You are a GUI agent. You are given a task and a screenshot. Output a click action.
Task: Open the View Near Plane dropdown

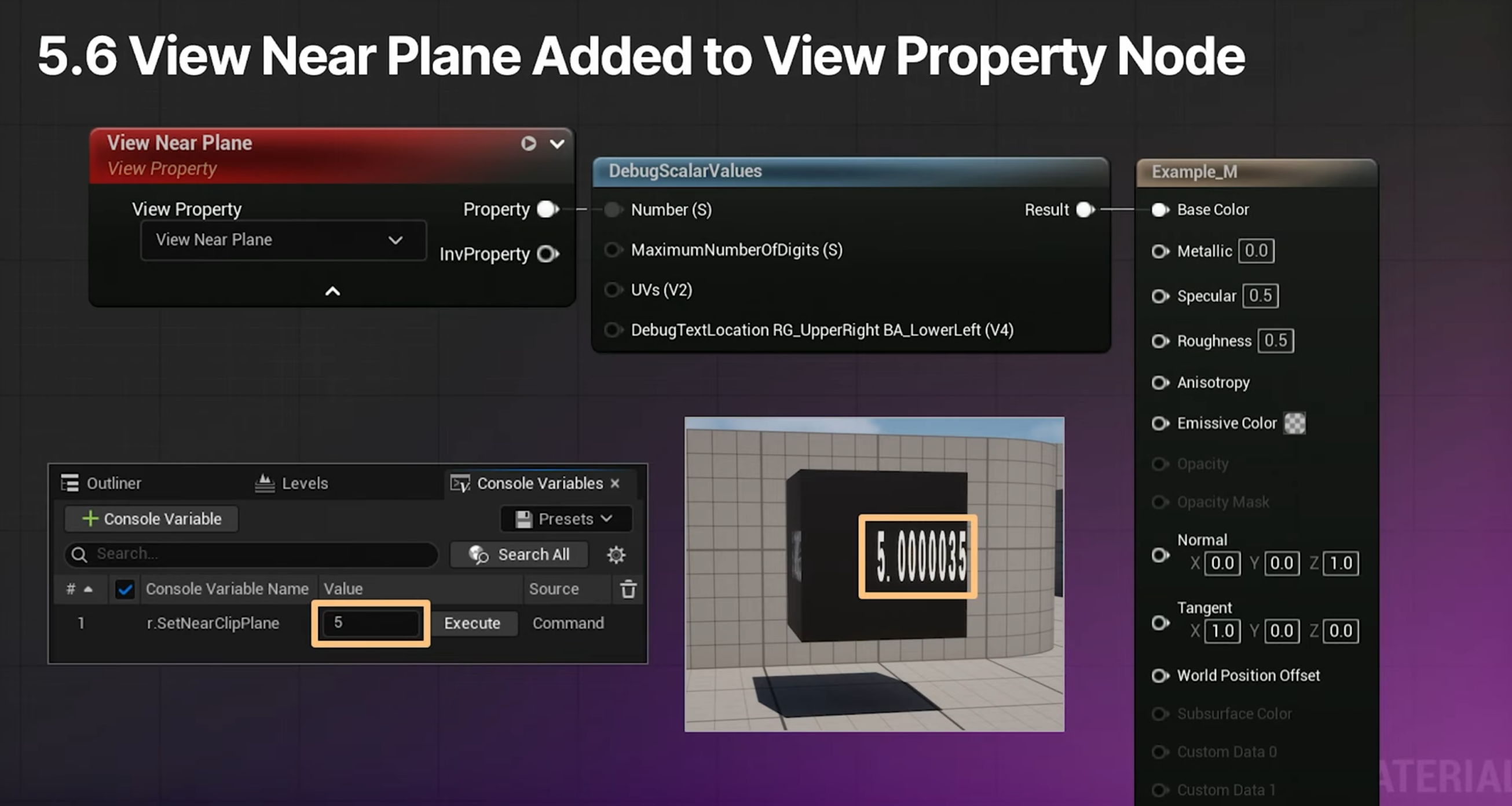click(x=283, y=240)
